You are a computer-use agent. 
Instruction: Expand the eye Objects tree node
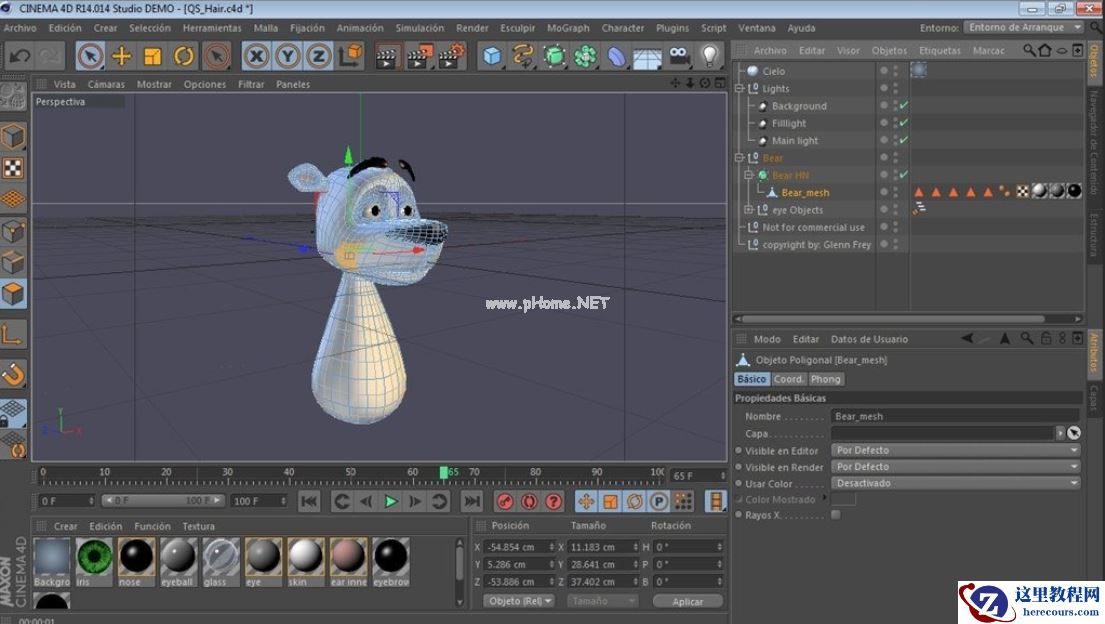tap(749, 210)
